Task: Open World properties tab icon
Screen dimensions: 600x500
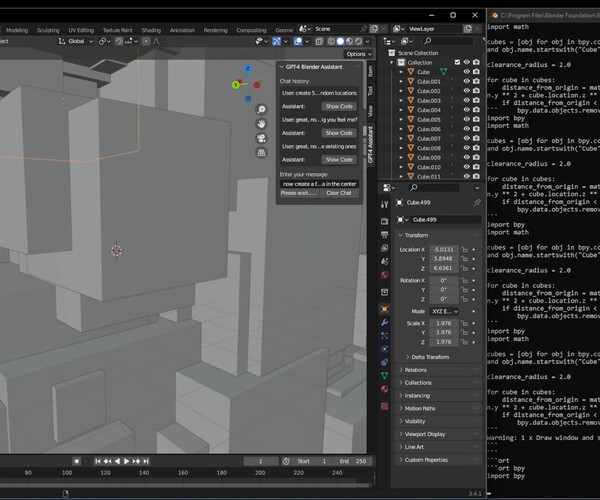Action: pos(385,275)
